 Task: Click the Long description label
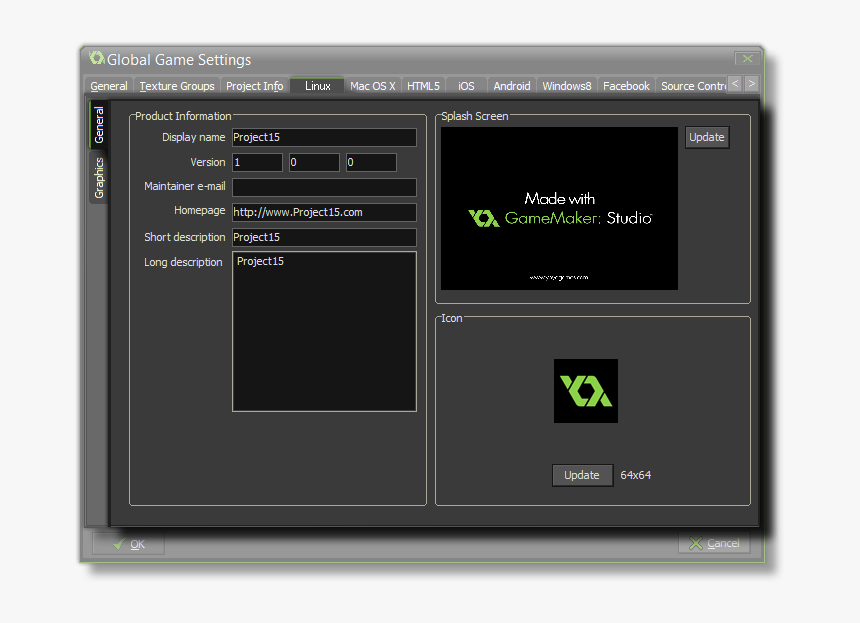[183, 262]
